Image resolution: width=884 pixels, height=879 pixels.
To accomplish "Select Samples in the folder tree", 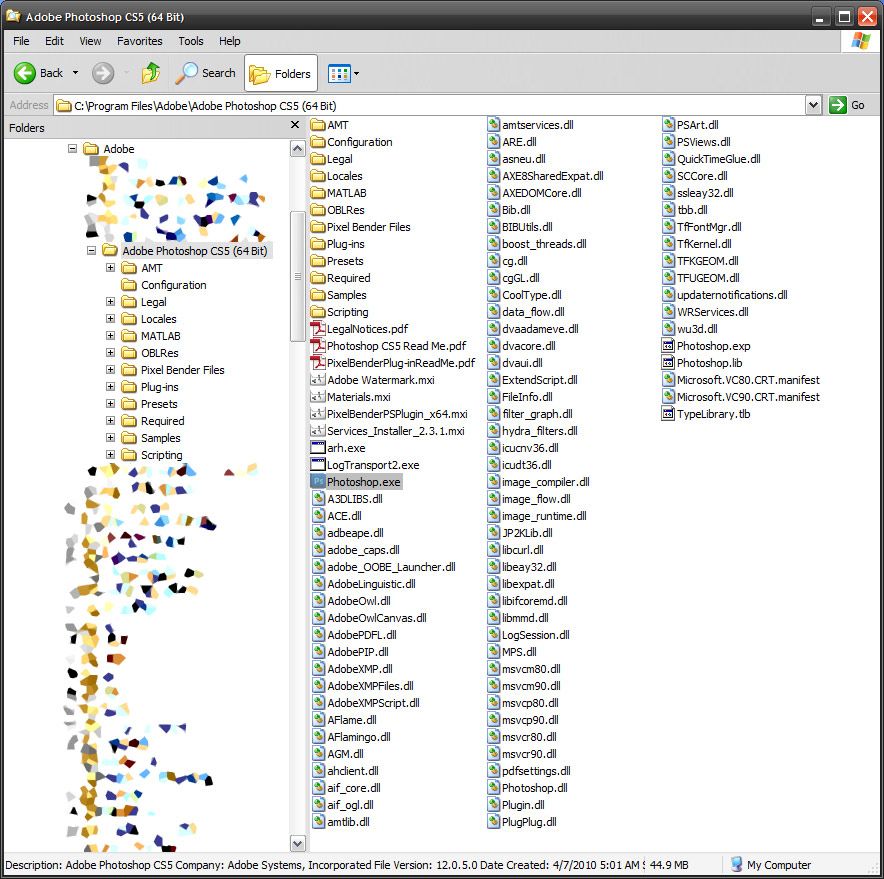I will tap(161, 438).
